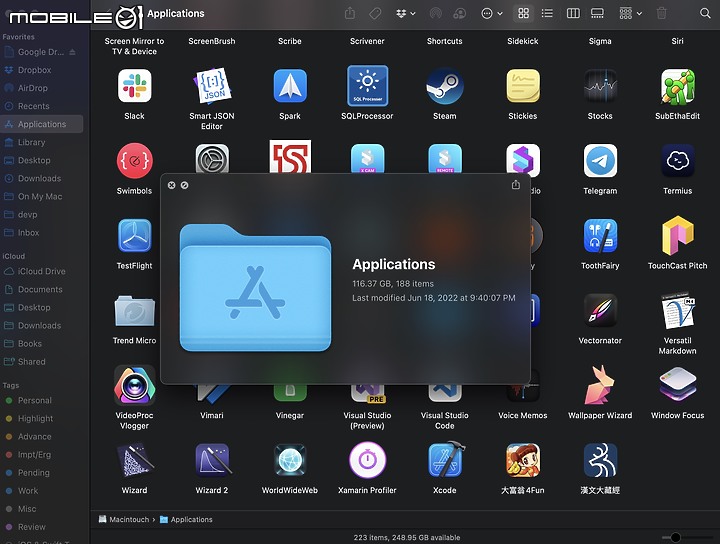Switch to list view mode
This screenshot has height=544, width=720.
point(547,13)
